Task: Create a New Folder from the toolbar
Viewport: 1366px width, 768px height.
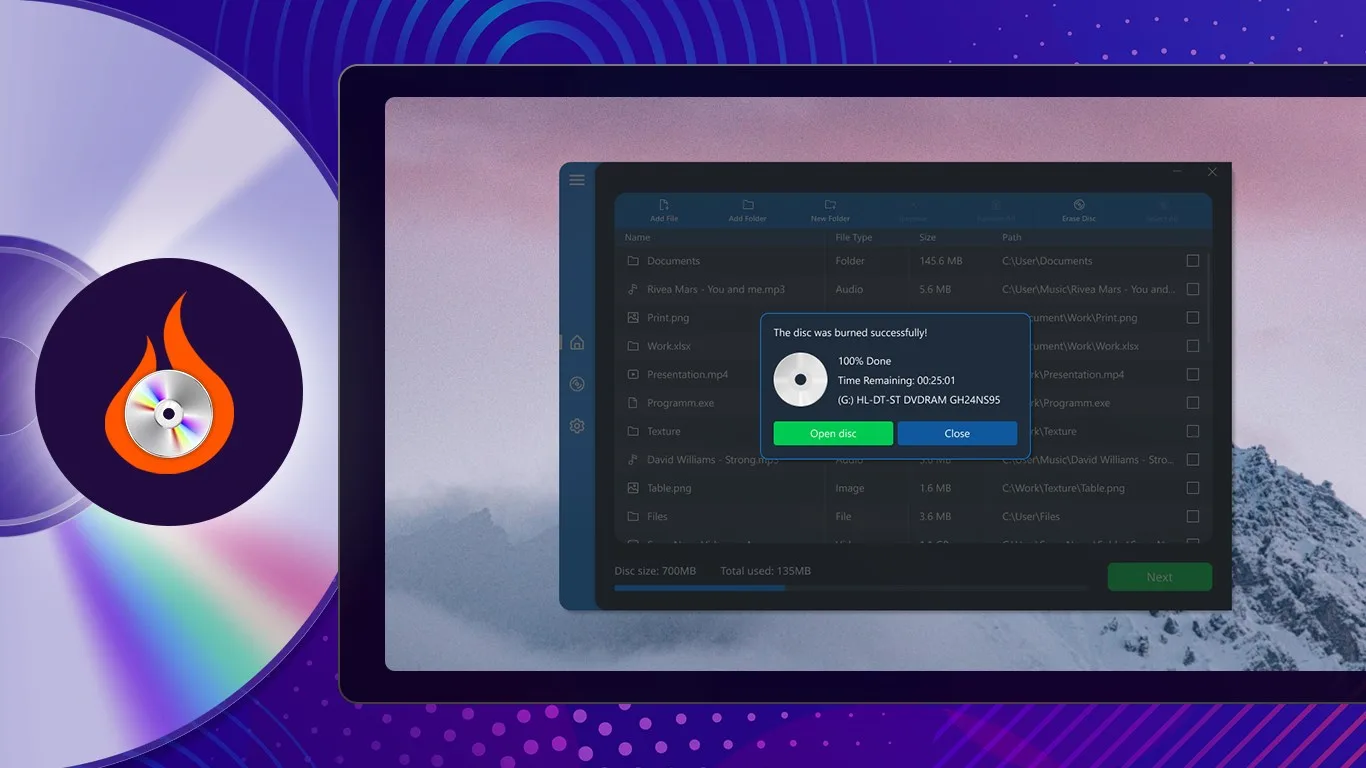Action: pyautogui.click(x=830, y=210)
